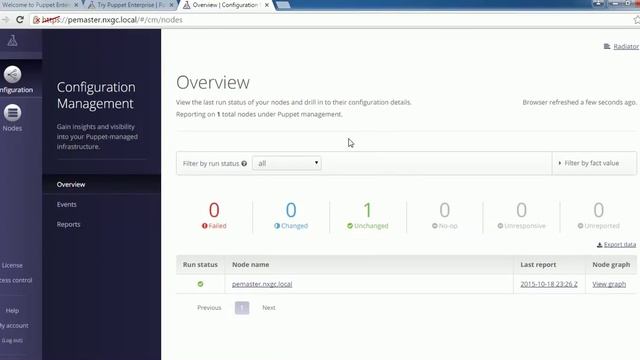Viewport: 640px width, 360px height.
Task: Select the Overview | Configuration tab
Action: (226, 5)
